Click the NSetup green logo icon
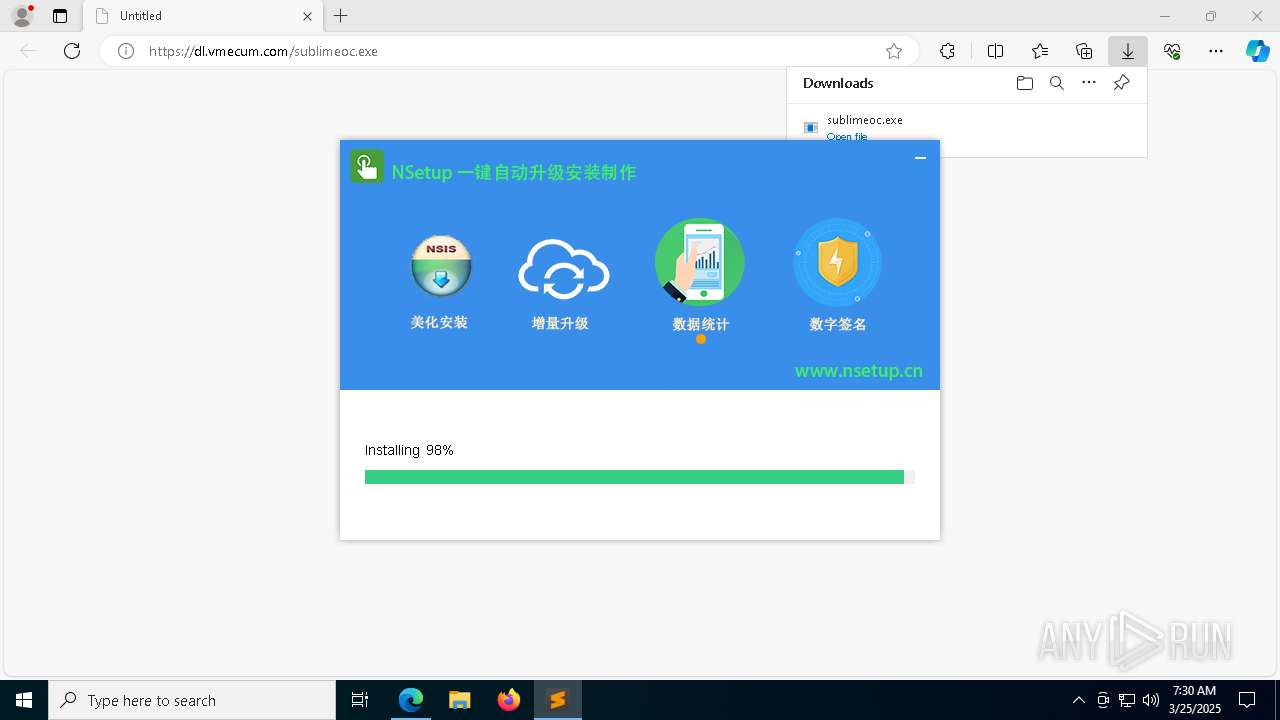This screenshot has height=720, width=1280. point(367,166)
